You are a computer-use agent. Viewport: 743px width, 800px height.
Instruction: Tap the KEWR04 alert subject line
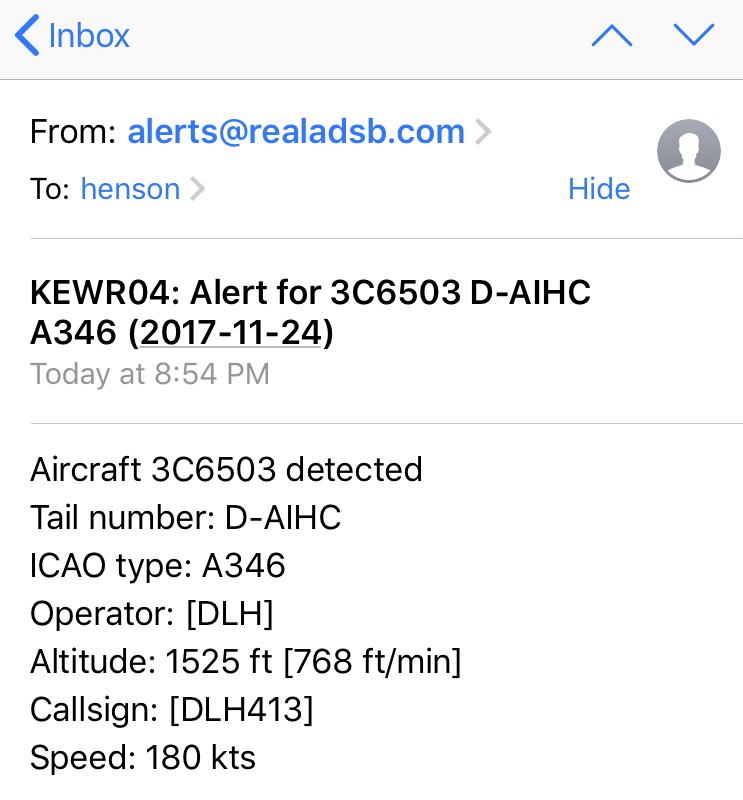pyautogui.click(x=310, y=294)
